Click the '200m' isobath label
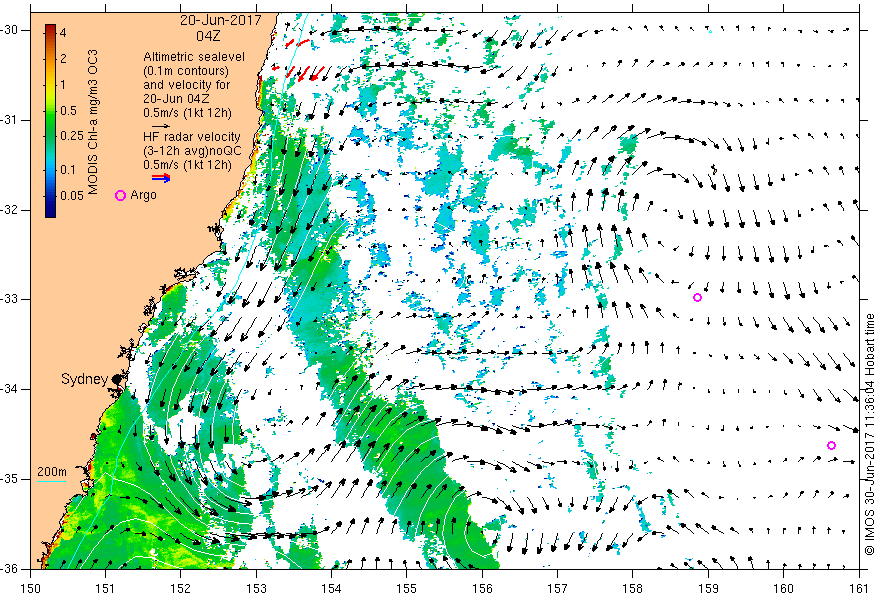The height and width of the screenshot is (600, 880). pos(52,472)
